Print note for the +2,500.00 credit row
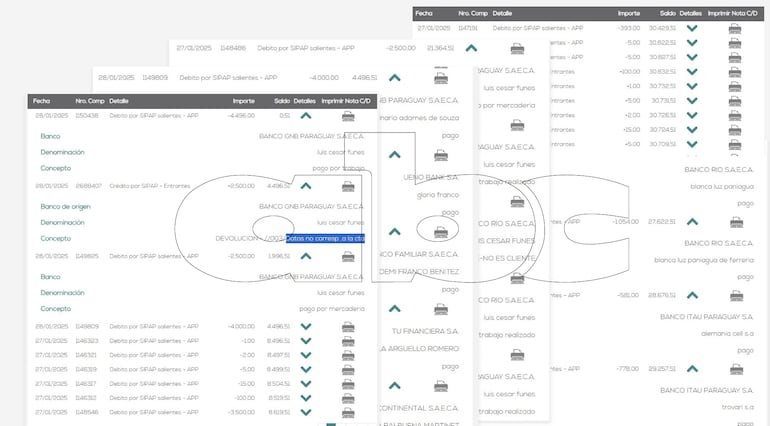 tap(348, 186)
